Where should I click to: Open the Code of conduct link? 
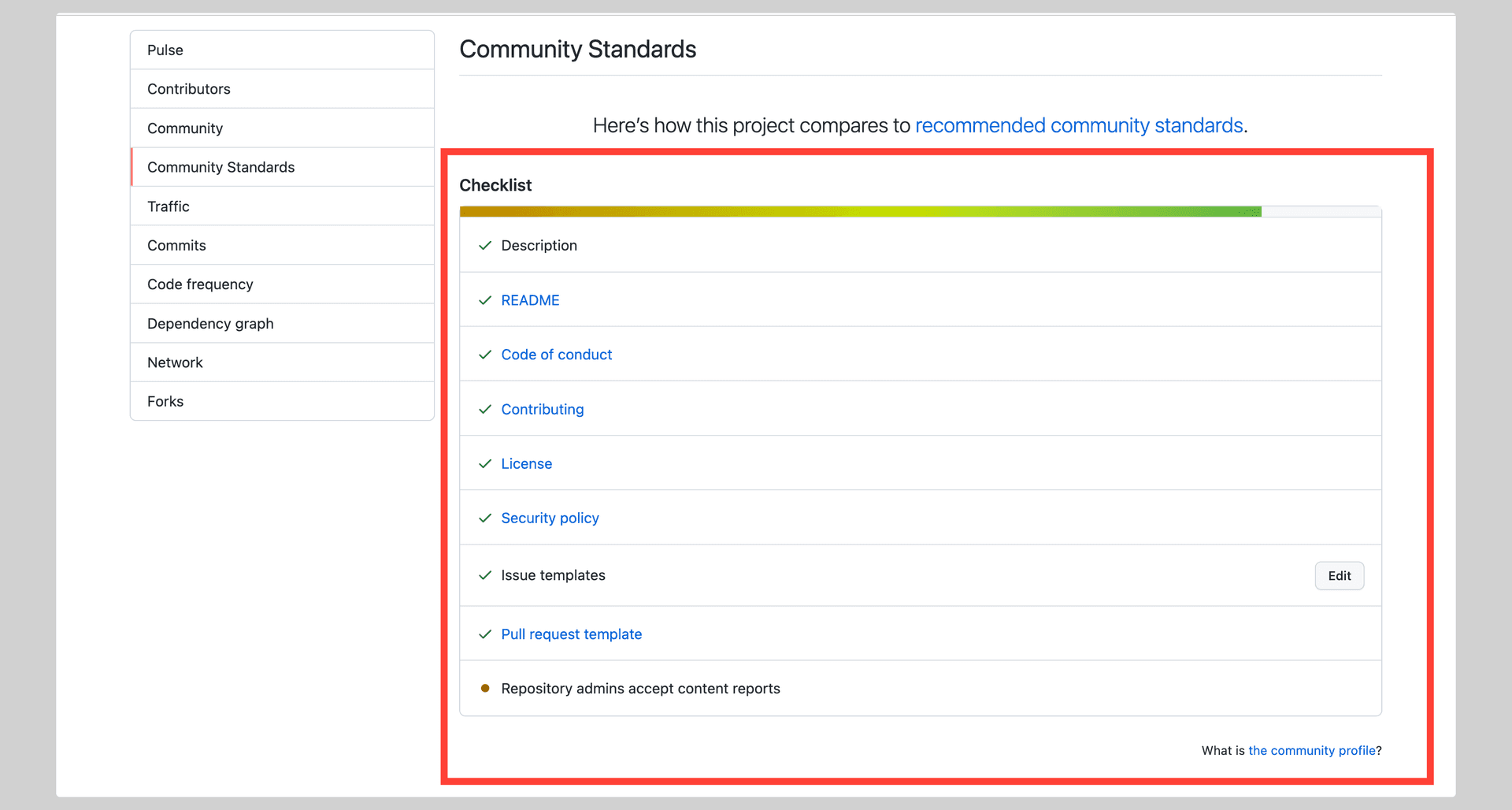pos(556,355)
